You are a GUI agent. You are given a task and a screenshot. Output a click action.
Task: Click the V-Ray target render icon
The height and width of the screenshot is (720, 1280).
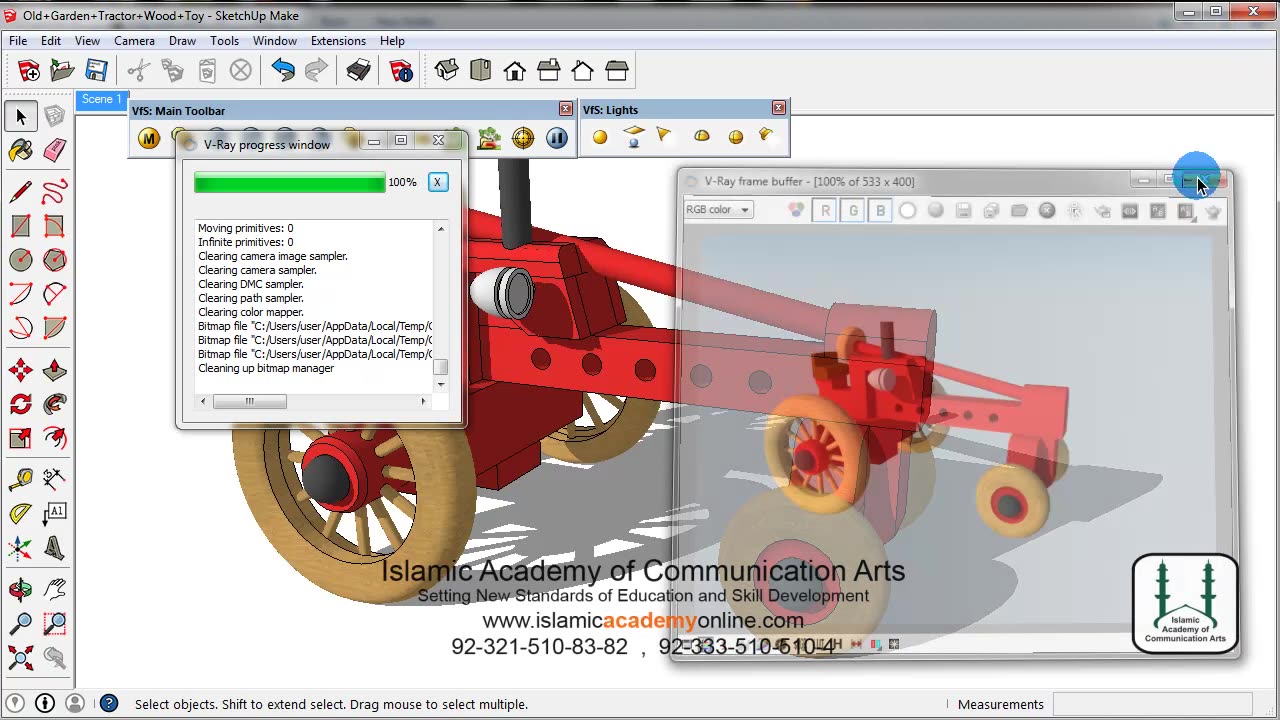pos(523,139)
